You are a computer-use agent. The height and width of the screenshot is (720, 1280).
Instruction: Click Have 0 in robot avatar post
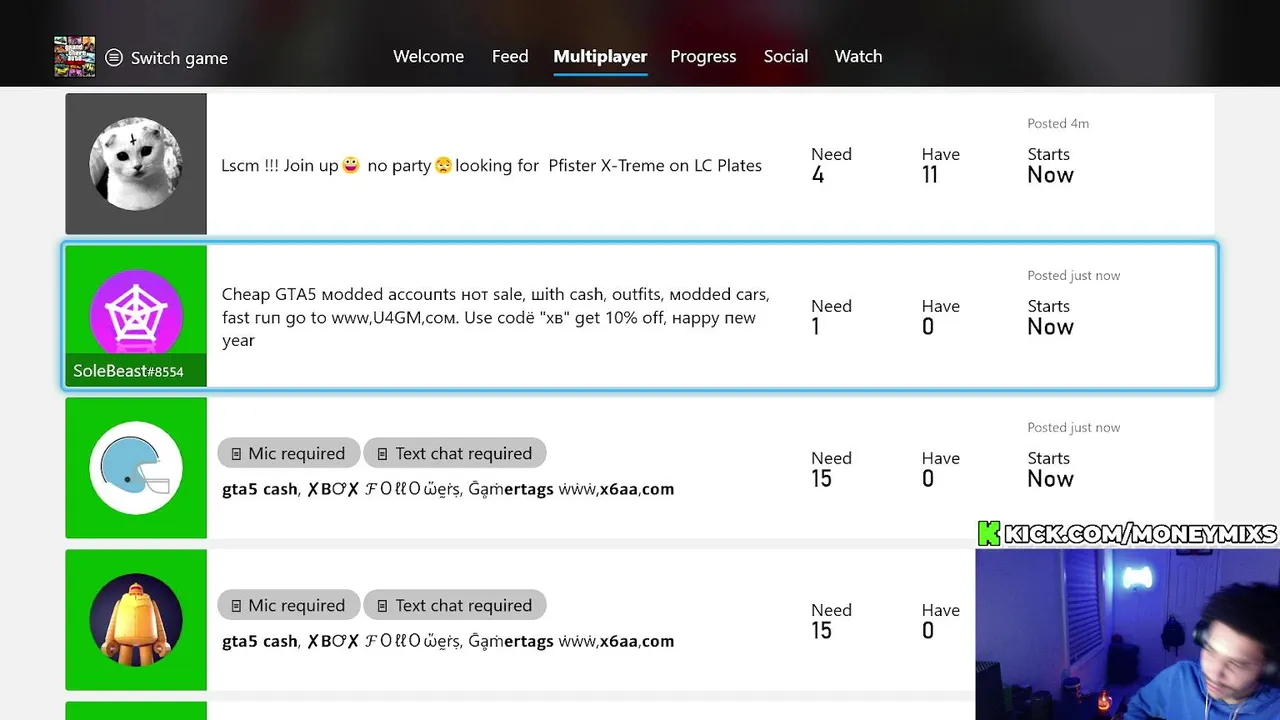click(940, 621)
